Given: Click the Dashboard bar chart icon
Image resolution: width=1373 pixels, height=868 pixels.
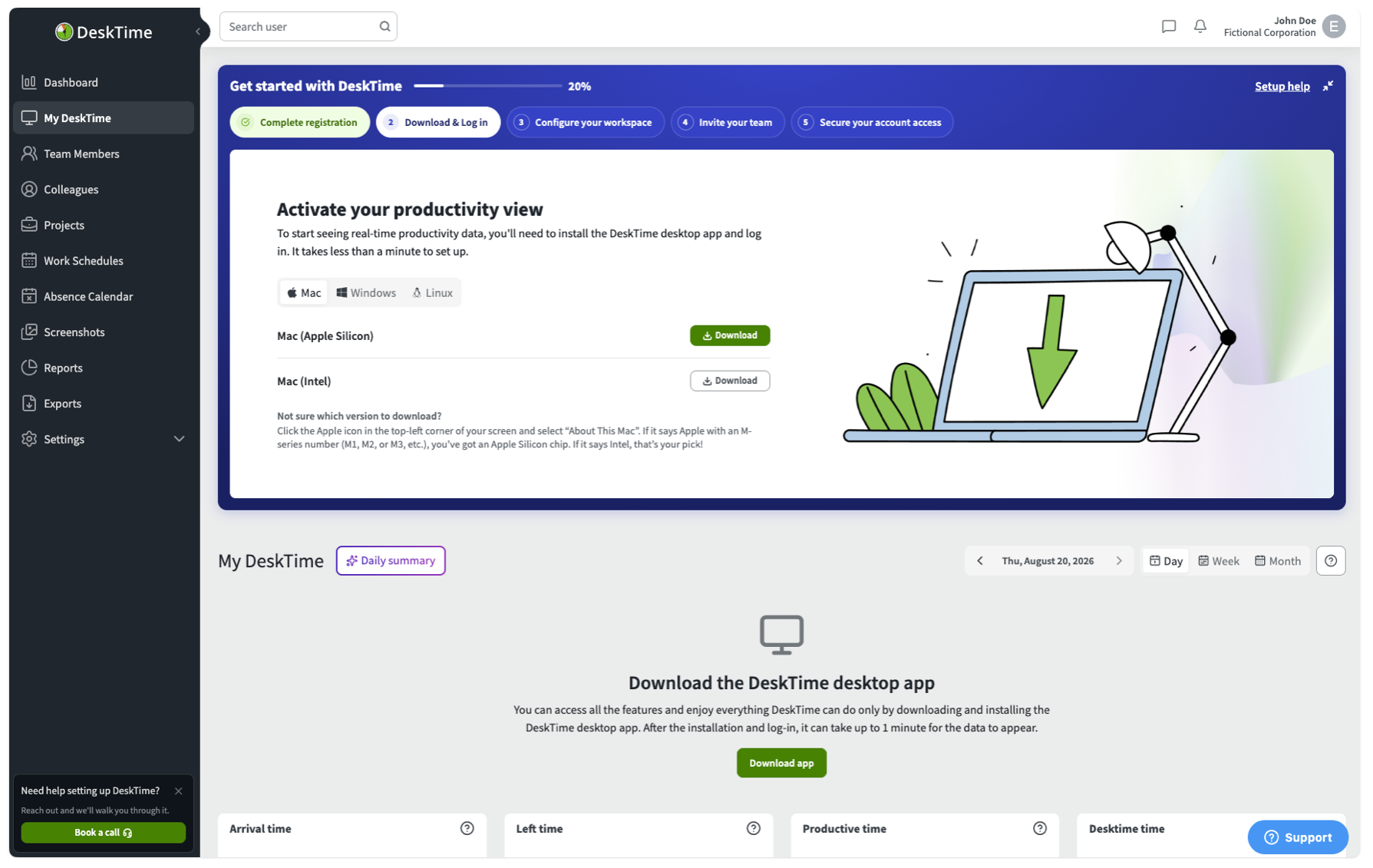Looking at the screenshot, I should (x=29, y=82).
